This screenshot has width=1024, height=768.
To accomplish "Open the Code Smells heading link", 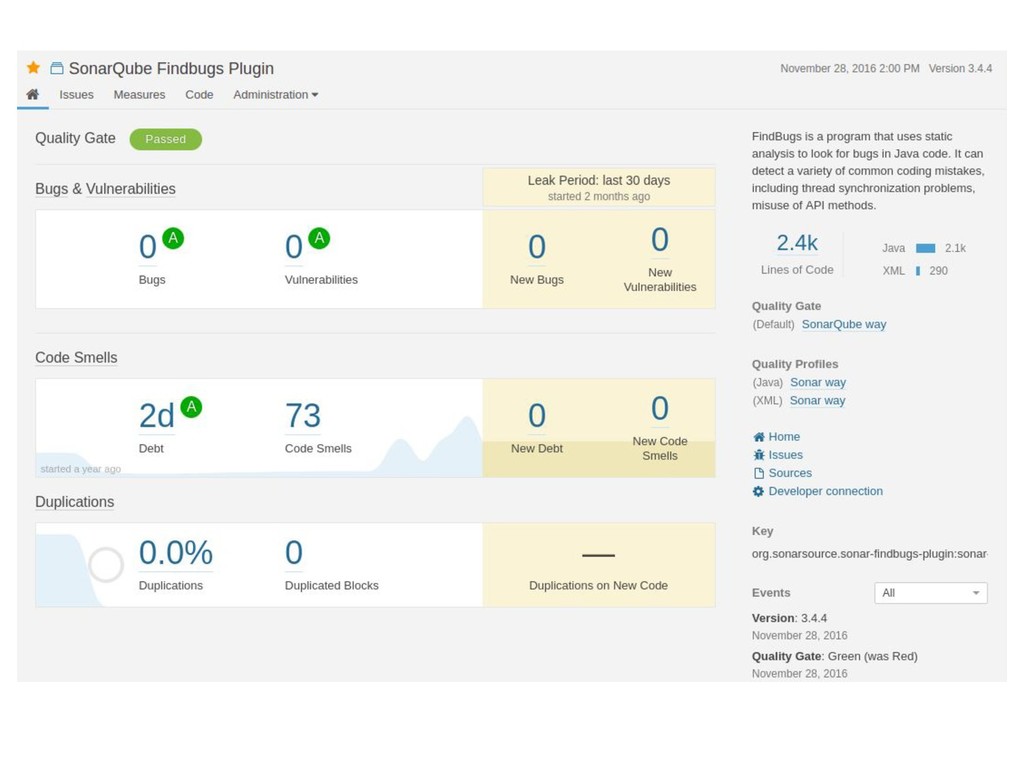I will 76,358.
